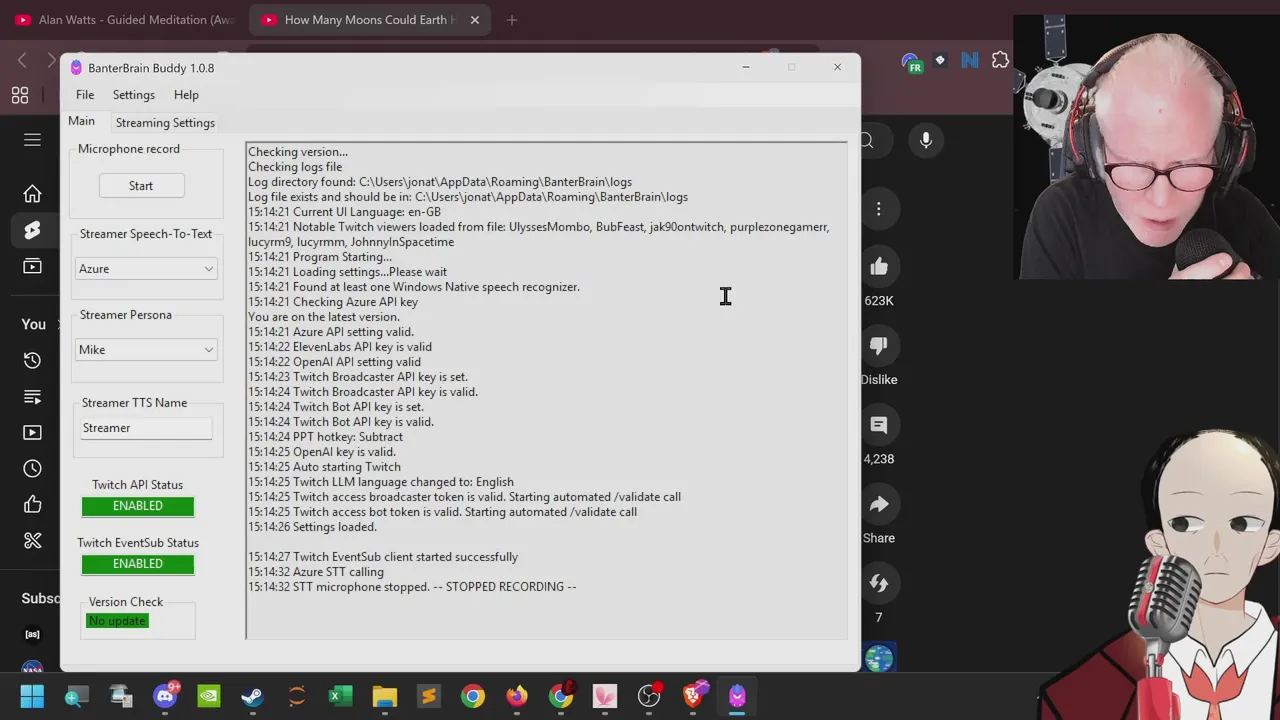Open the YouTube hamburger guide menu

tap(32, 140)
